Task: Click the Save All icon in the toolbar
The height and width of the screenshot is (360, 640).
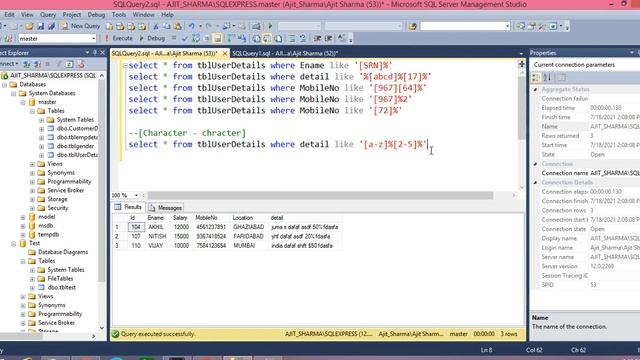Action: 51,26
